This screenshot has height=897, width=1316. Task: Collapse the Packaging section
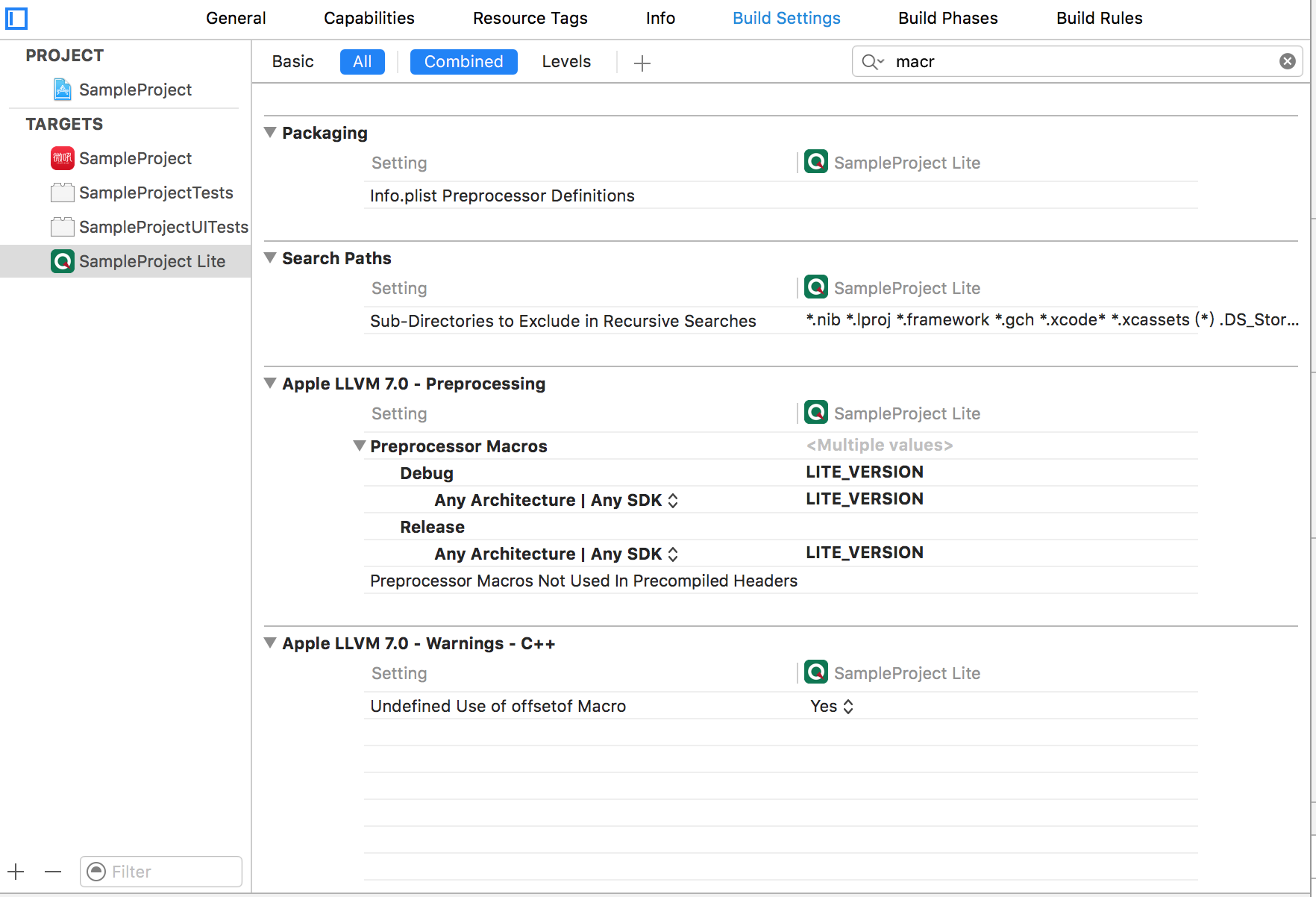click(x=270, y=133)
